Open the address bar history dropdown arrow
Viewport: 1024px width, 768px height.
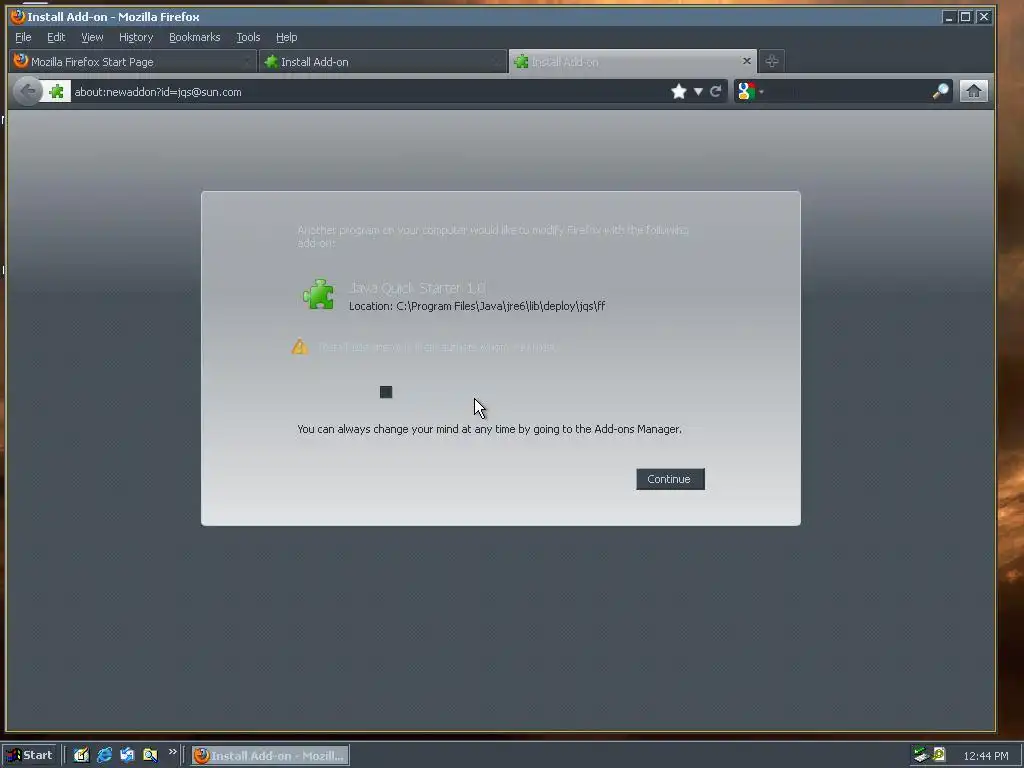click(698, 91)
